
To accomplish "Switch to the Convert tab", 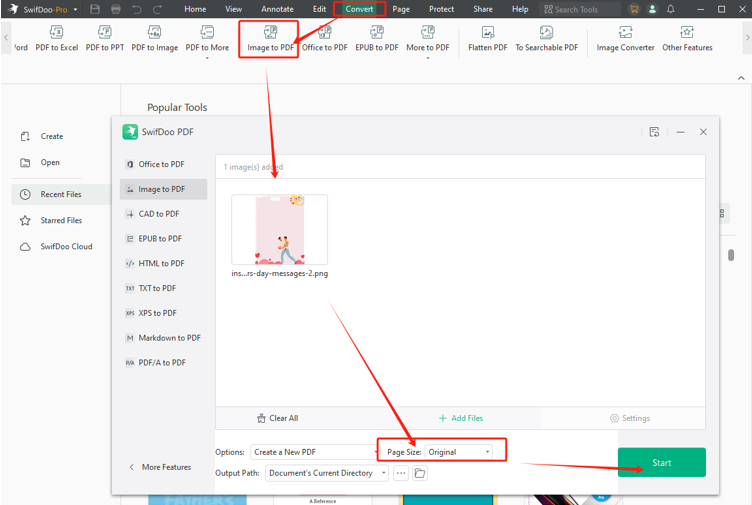I will [x=359, y=9].
